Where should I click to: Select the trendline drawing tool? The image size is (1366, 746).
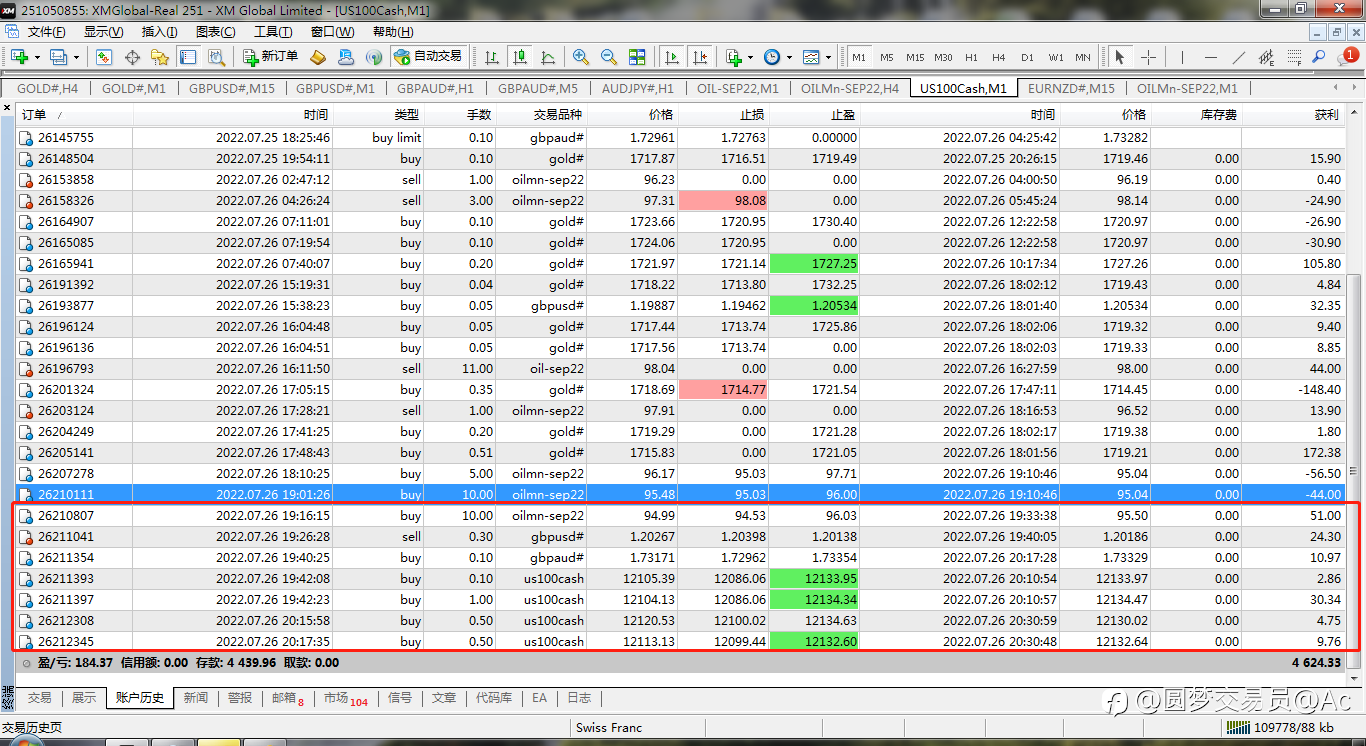point(1239,57)
